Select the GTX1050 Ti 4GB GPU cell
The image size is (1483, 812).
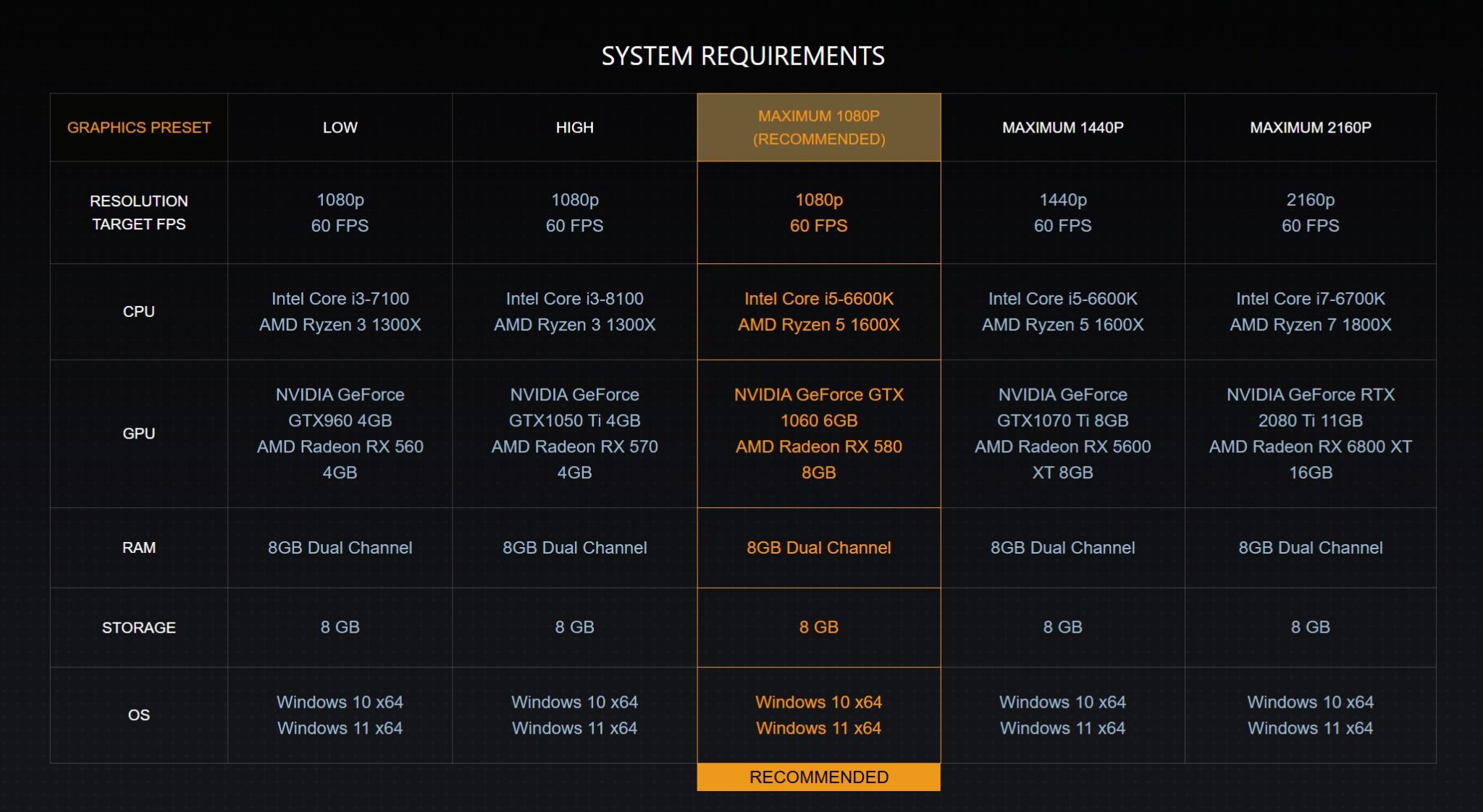point(575,434)
